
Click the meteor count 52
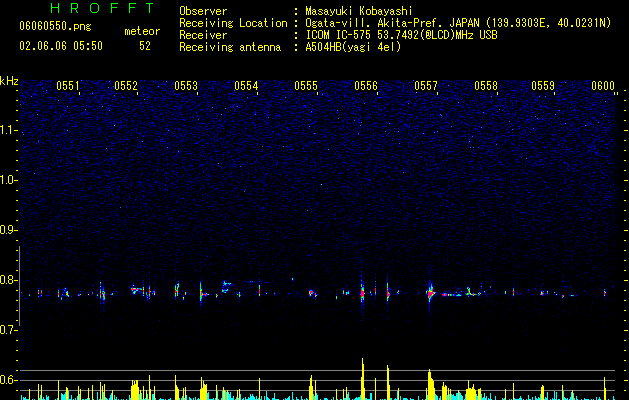(145, 46)
